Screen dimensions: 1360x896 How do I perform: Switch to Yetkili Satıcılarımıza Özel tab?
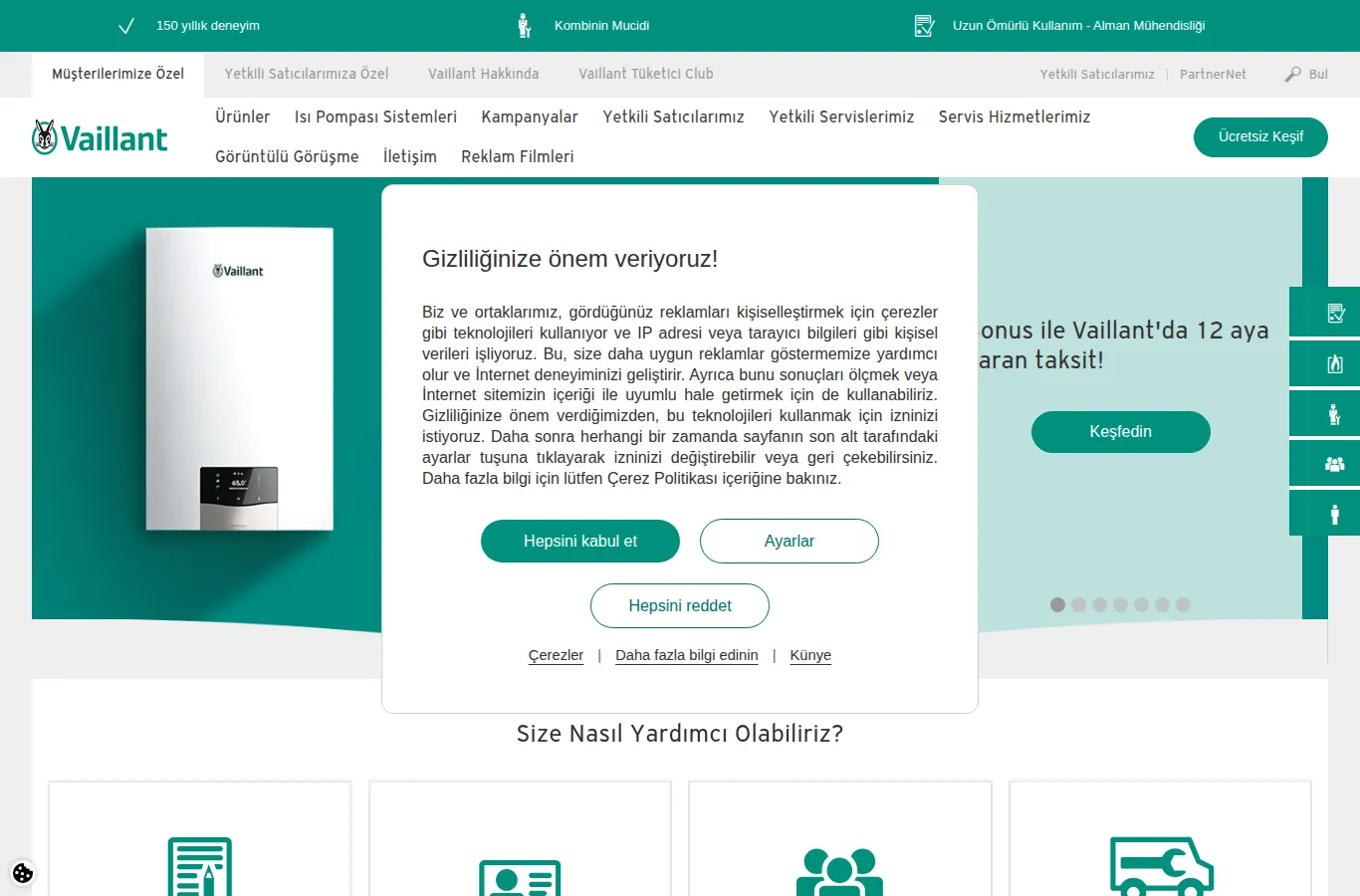[x=307, y=74]
